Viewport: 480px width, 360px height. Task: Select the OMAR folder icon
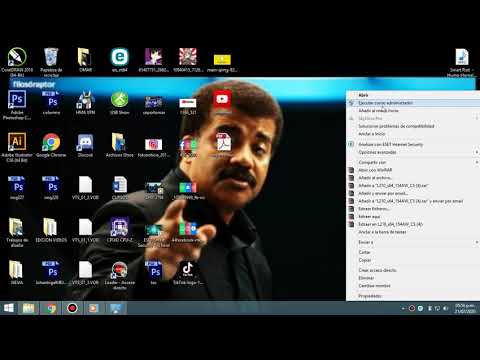pos(85,57)
